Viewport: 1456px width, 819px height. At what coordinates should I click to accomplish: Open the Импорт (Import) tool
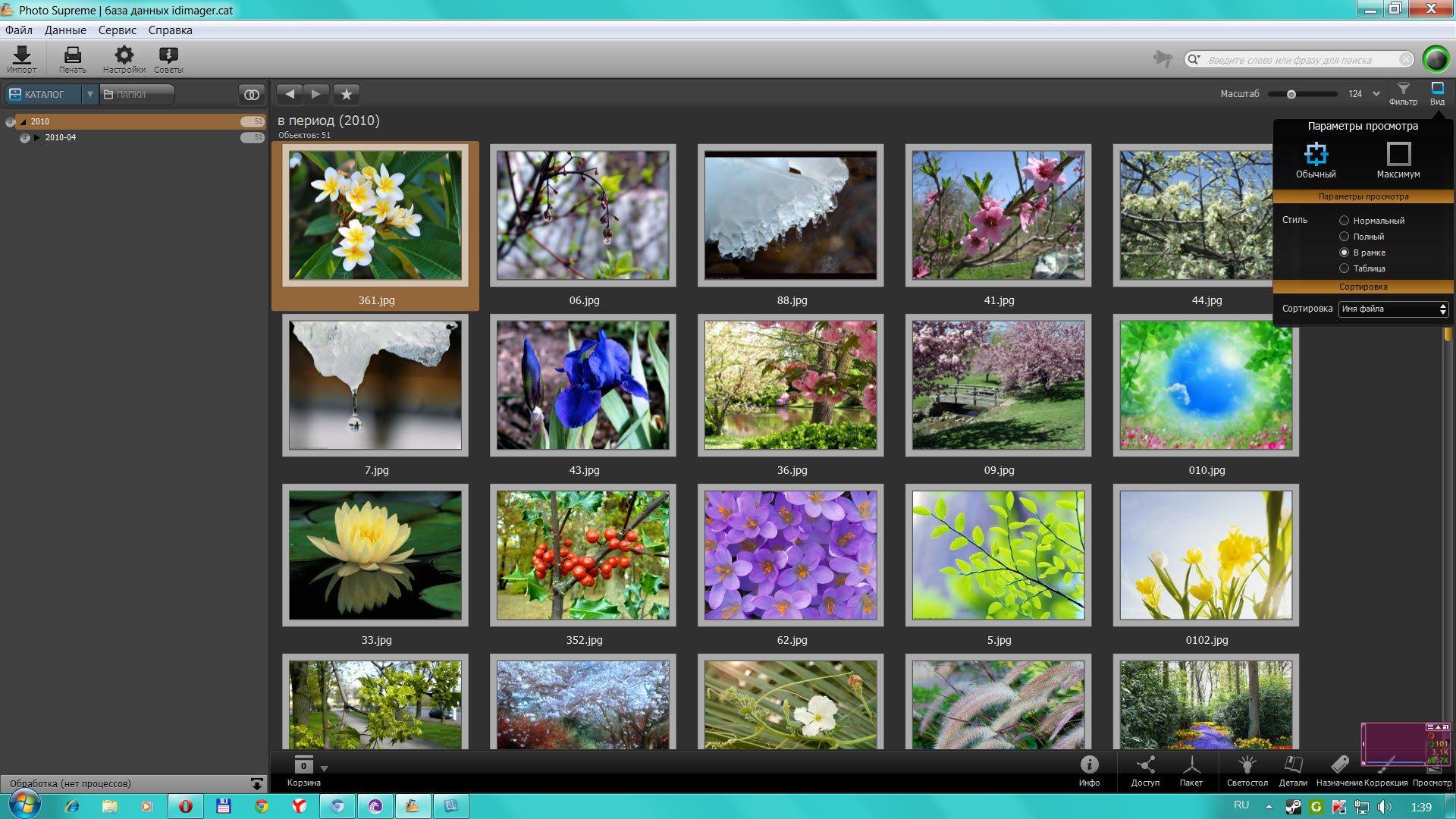point(22,59)
